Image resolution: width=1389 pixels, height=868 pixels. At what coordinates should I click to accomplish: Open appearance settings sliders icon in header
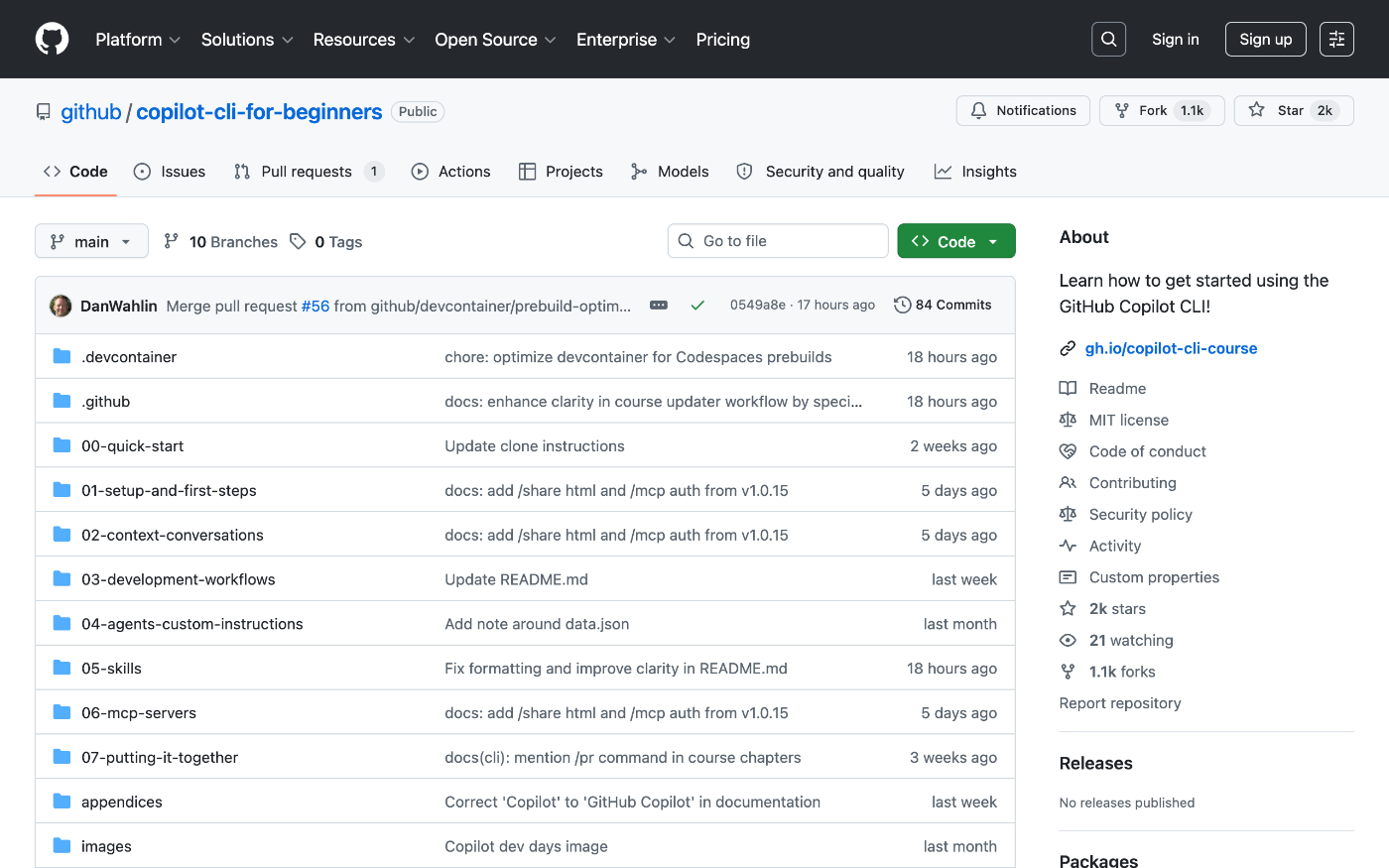[x=1336, y=39]
